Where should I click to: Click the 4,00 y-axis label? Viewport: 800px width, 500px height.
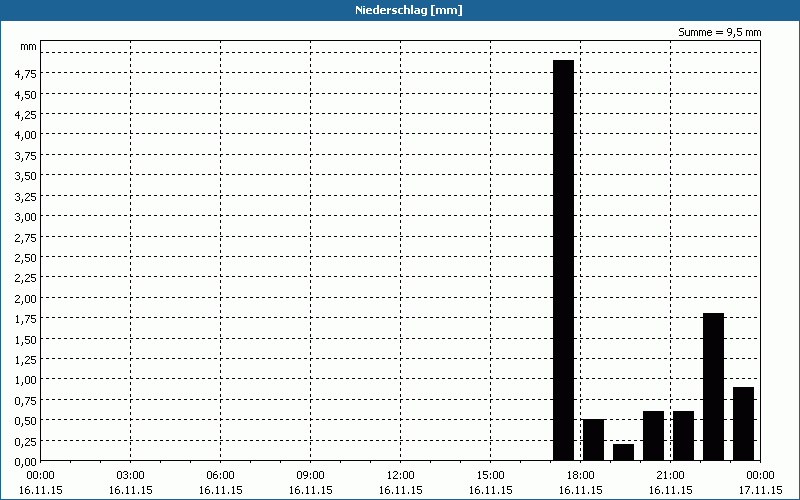26,135
